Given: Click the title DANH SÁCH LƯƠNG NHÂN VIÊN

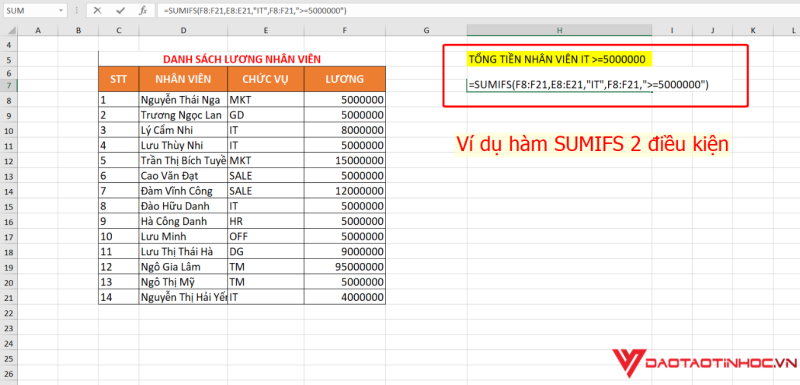Looking at the screenshot, I should tap(242, 60).
